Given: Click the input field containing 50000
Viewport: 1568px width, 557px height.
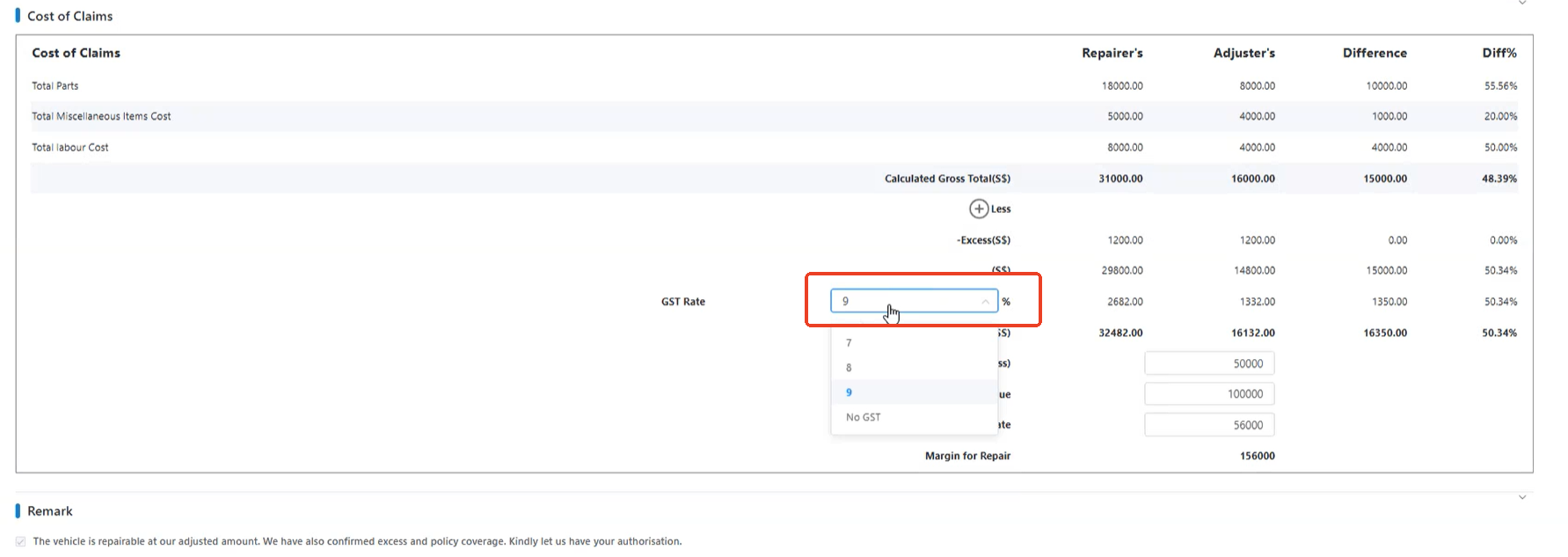Looking at the screenshot, I should click(1209, 363).
